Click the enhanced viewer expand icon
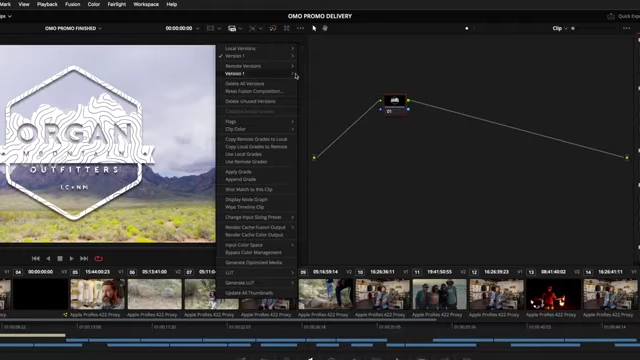Viewport: 640px width, 360px height. pos(287,29)
